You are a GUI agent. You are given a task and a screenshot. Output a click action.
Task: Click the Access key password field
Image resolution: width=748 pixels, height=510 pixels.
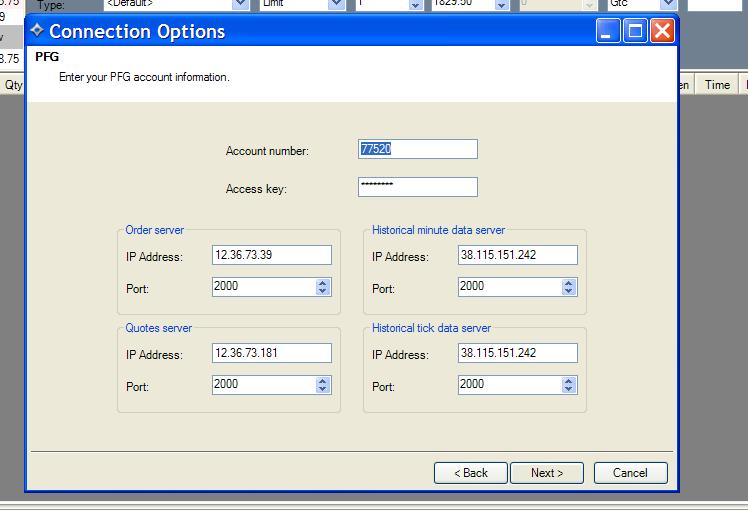tap(417, 187)
